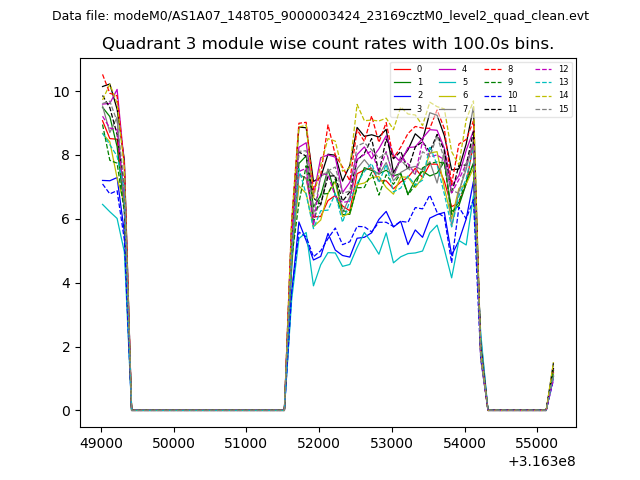This screenshot has height=480, width=640.
Task: Click the red solid legend line for module 0
Action: [x=402, y=69]
